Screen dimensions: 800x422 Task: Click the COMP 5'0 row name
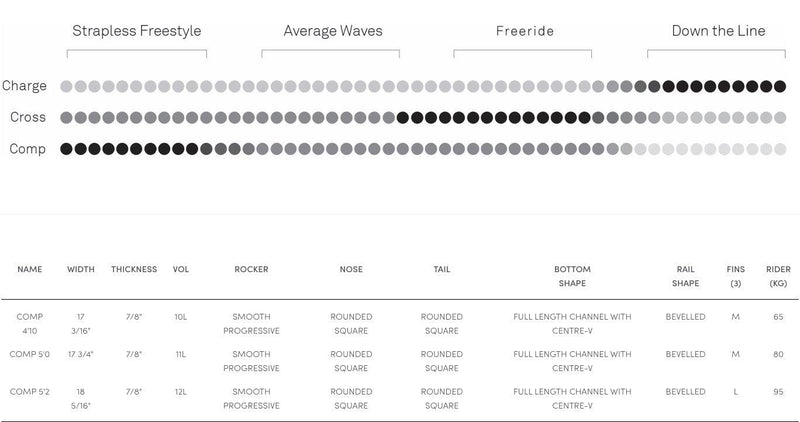(x=30, y=353)
